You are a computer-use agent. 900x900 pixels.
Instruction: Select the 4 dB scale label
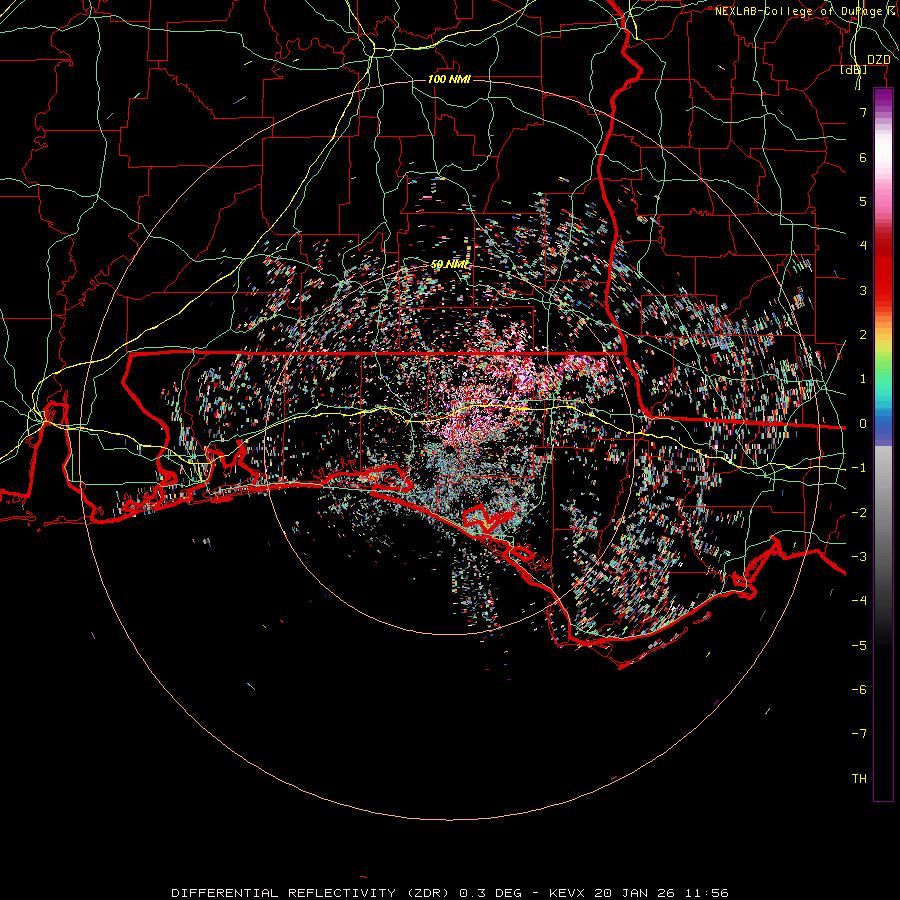[863, 246]
